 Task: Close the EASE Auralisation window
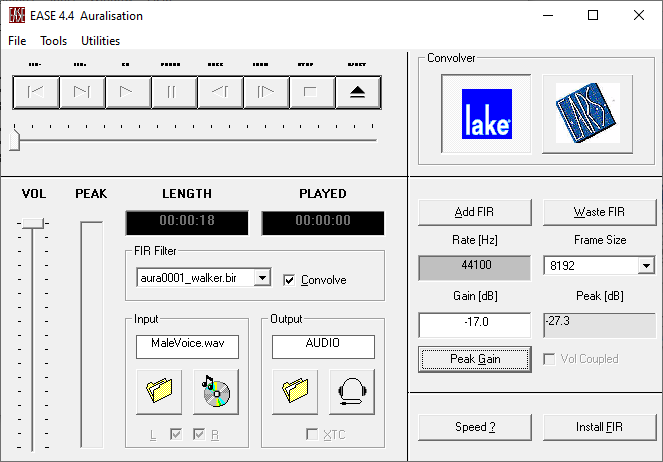638,16
